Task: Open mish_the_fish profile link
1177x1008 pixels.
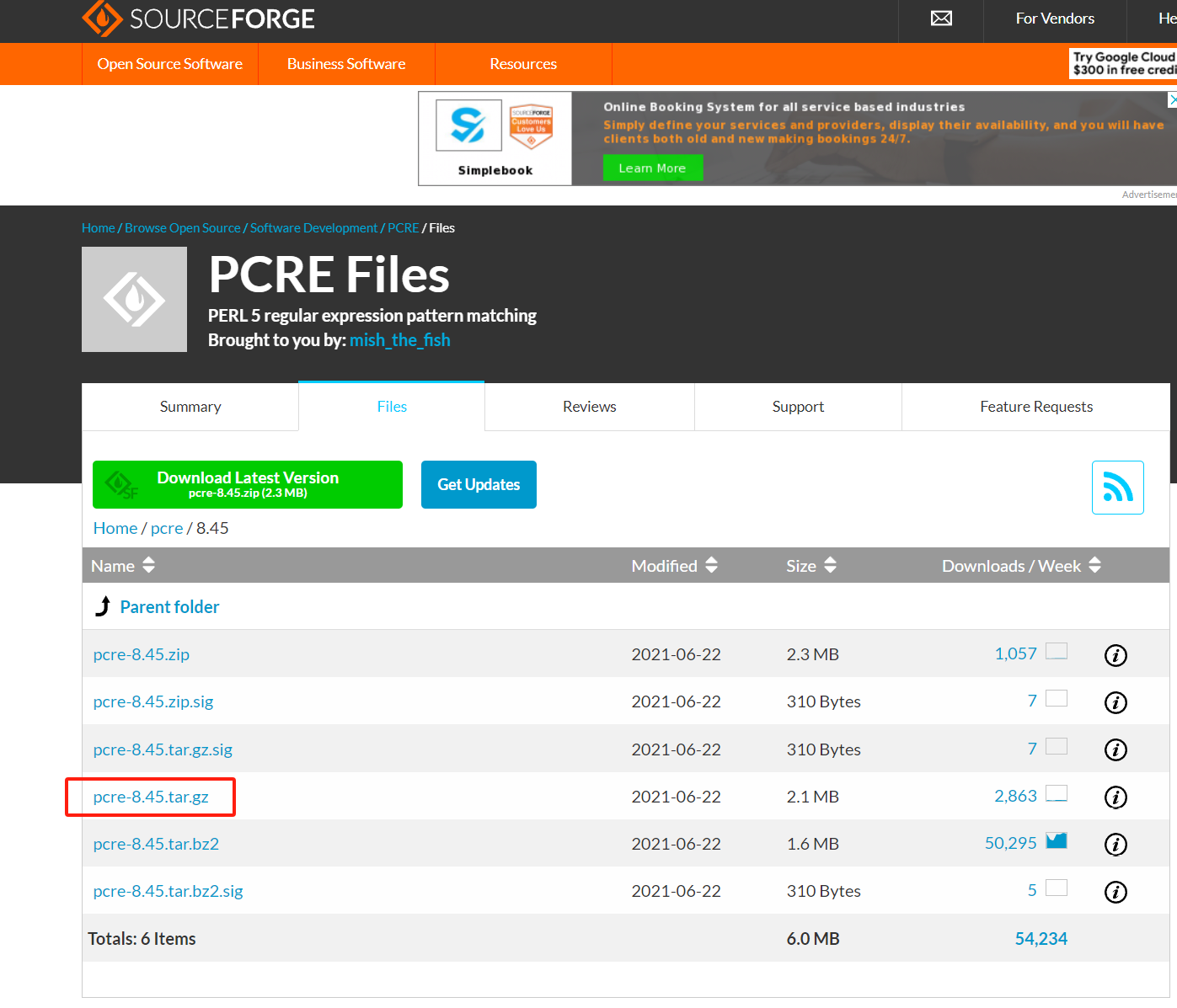Action: (400, 340)
